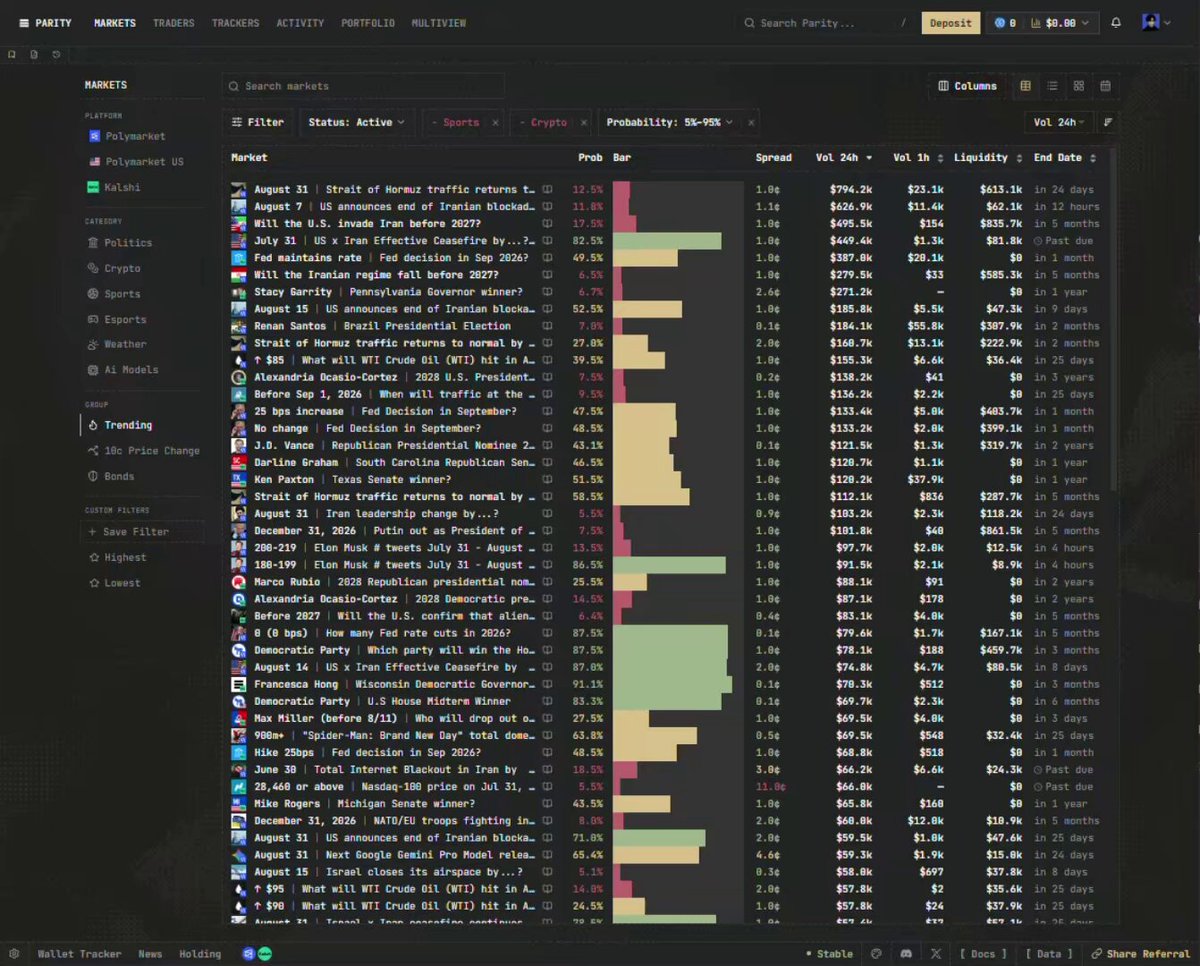Toggle the Kalshi platform filter

point(115,187)
